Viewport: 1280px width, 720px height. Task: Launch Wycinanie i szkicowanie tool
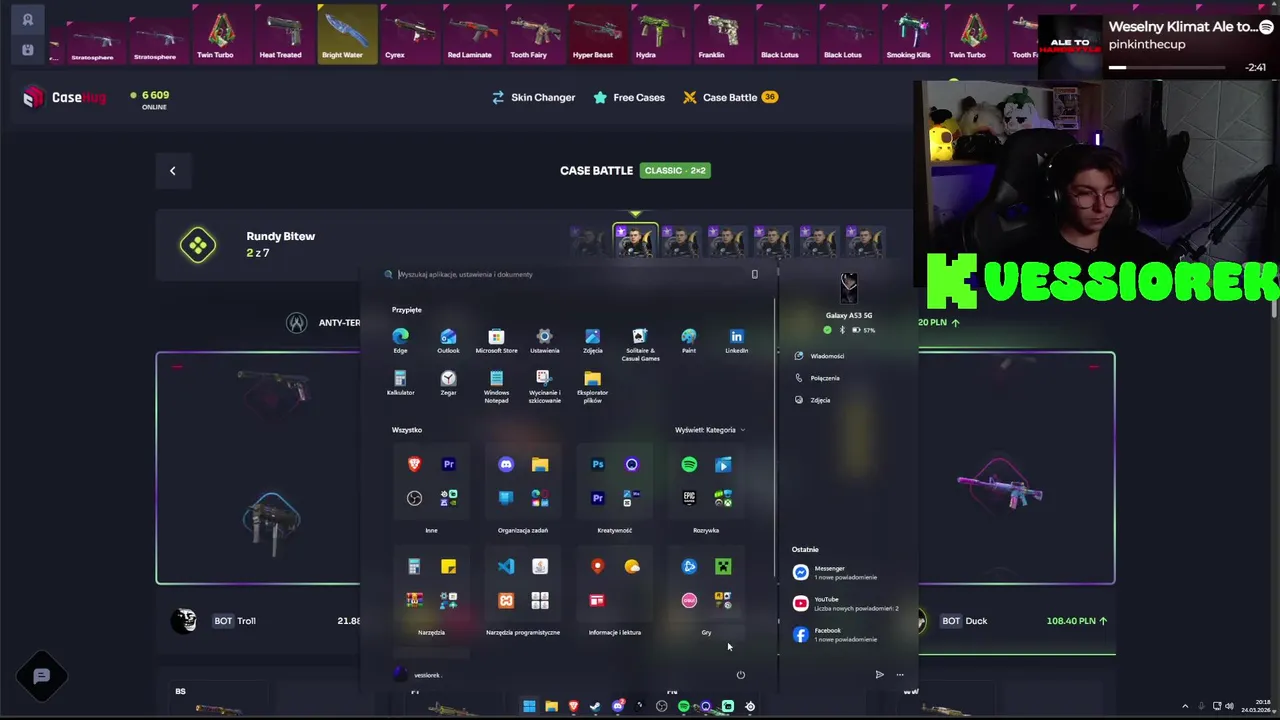(x=544, y=385)
